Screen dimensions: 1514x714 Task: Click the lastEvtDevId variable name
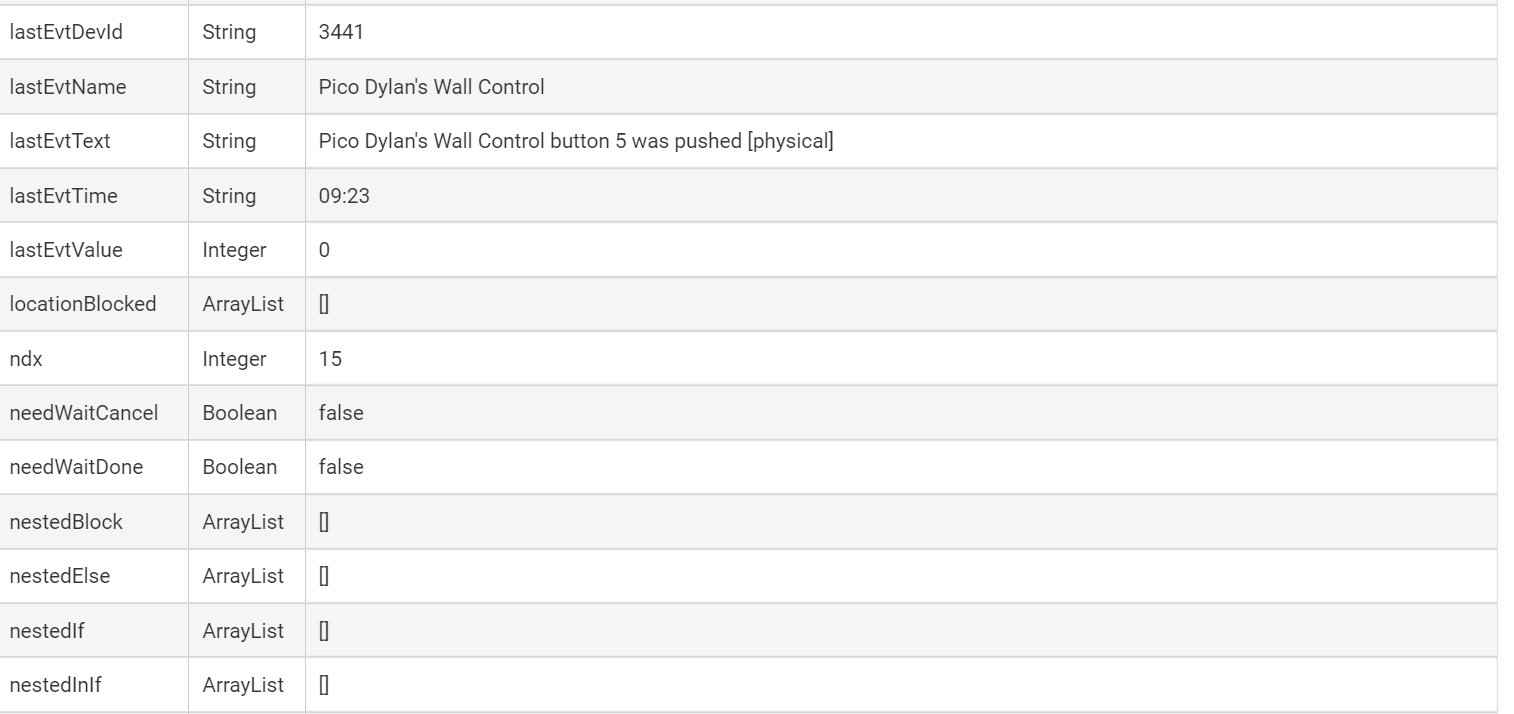coord(66,32)
